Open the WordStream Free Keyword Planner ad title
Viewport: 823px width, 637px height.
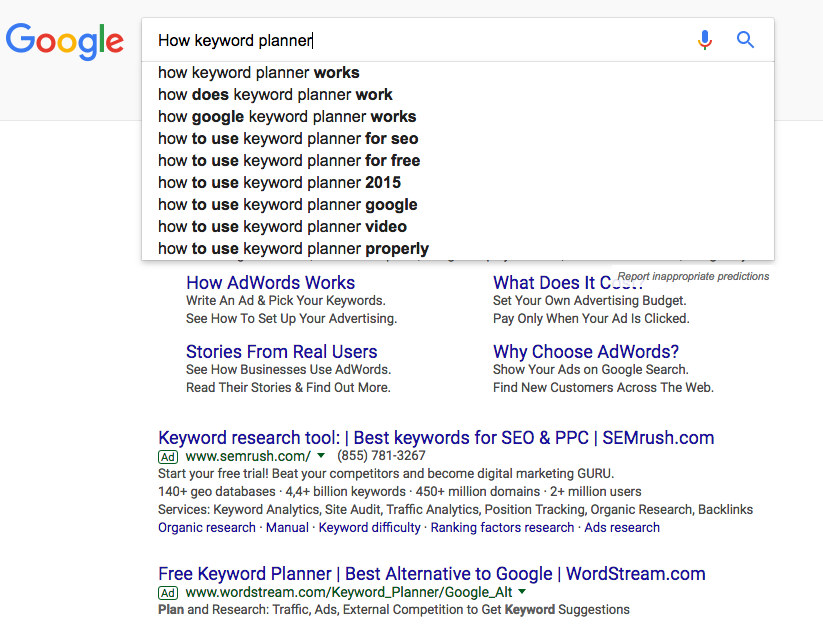coord(431,574)
